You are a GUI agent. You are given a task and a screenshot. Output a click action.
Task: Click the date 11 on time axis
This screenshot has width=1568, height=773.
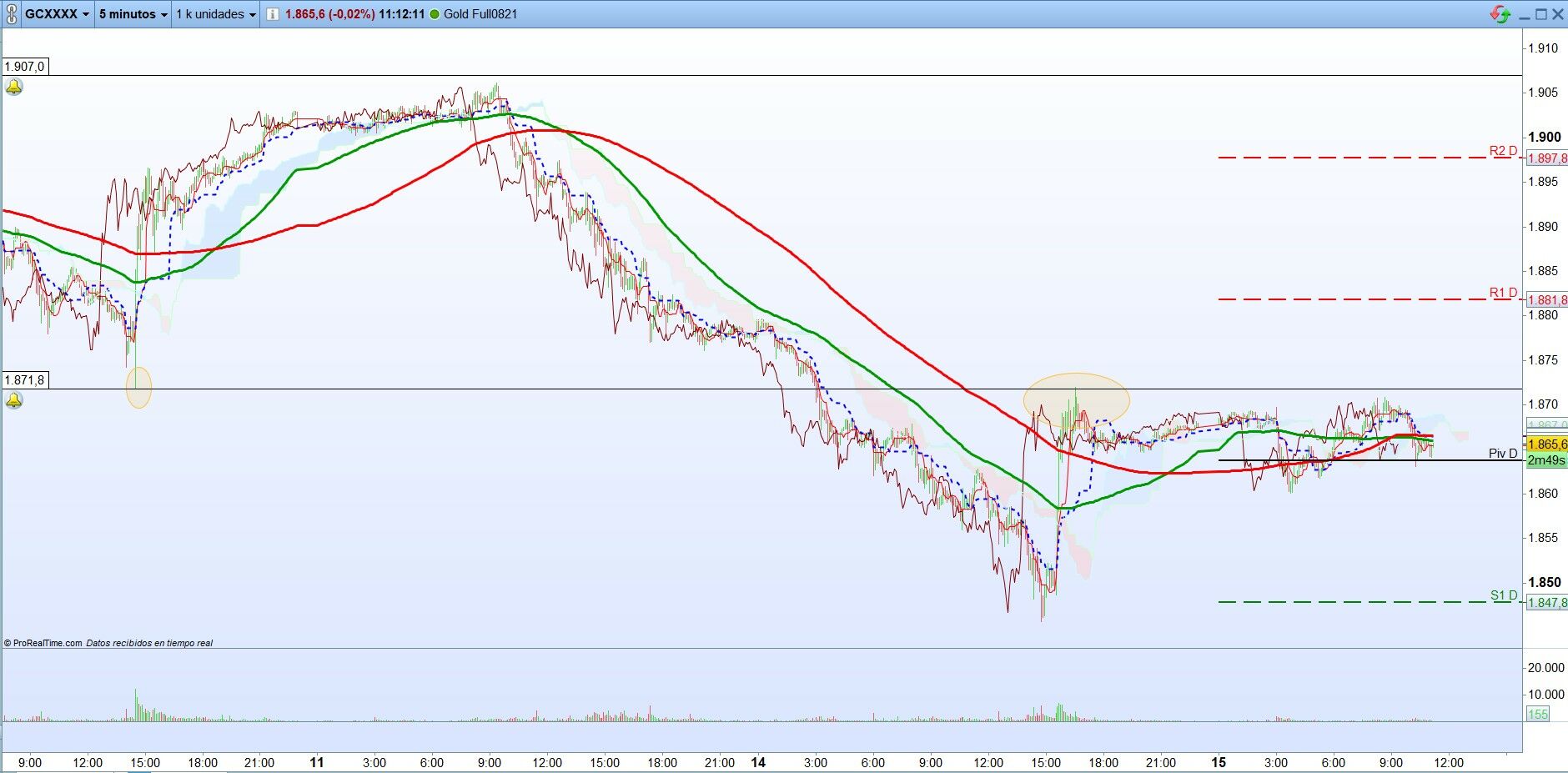[x=316, y=762]
